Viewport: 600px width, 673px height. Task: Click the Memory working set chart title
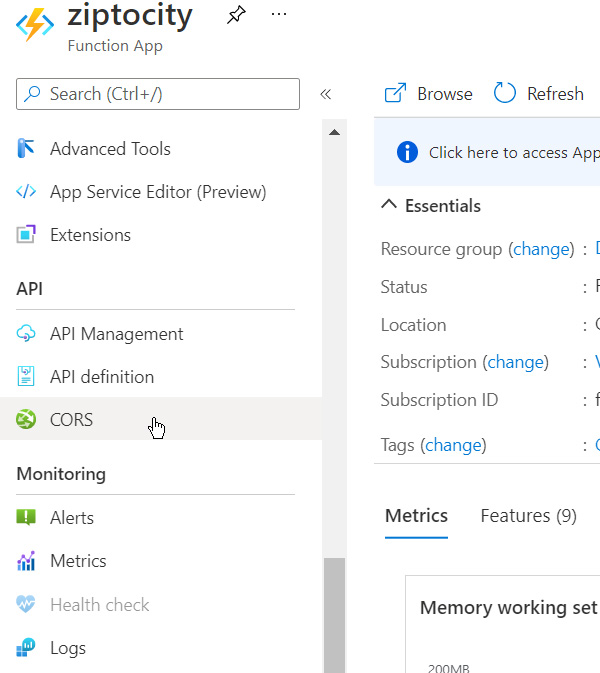pos(509,608)
